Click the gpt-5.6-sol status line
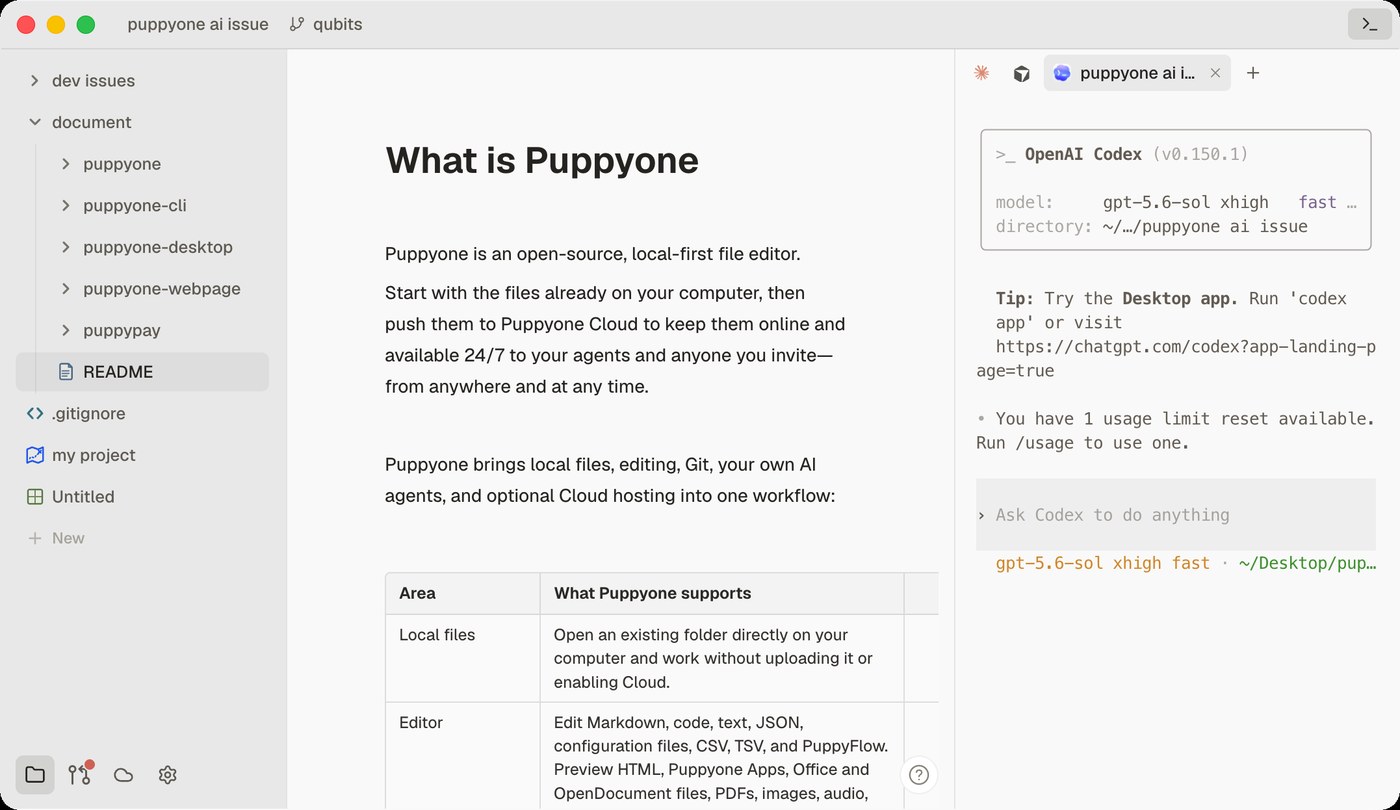This screenshot has height=810, width=1400. pos(1186,563)
